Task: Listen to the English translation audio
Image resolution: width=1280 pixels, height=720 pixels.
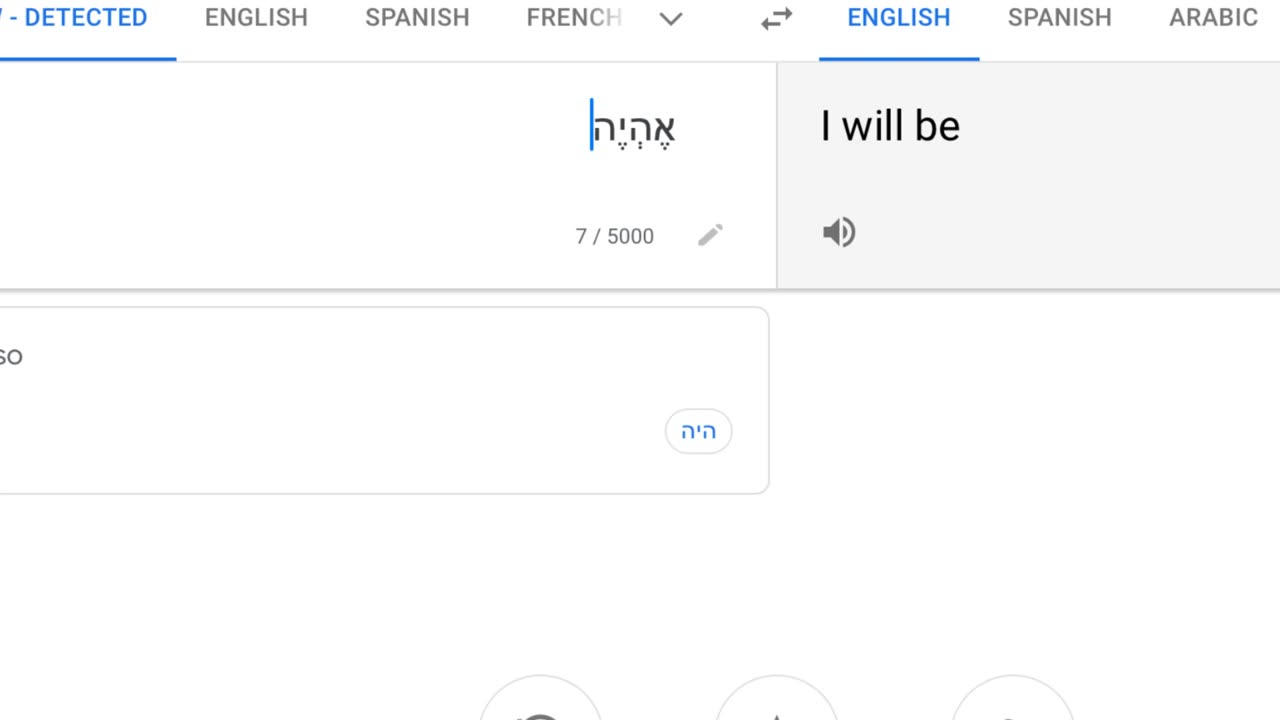Action: coord(839,233)
